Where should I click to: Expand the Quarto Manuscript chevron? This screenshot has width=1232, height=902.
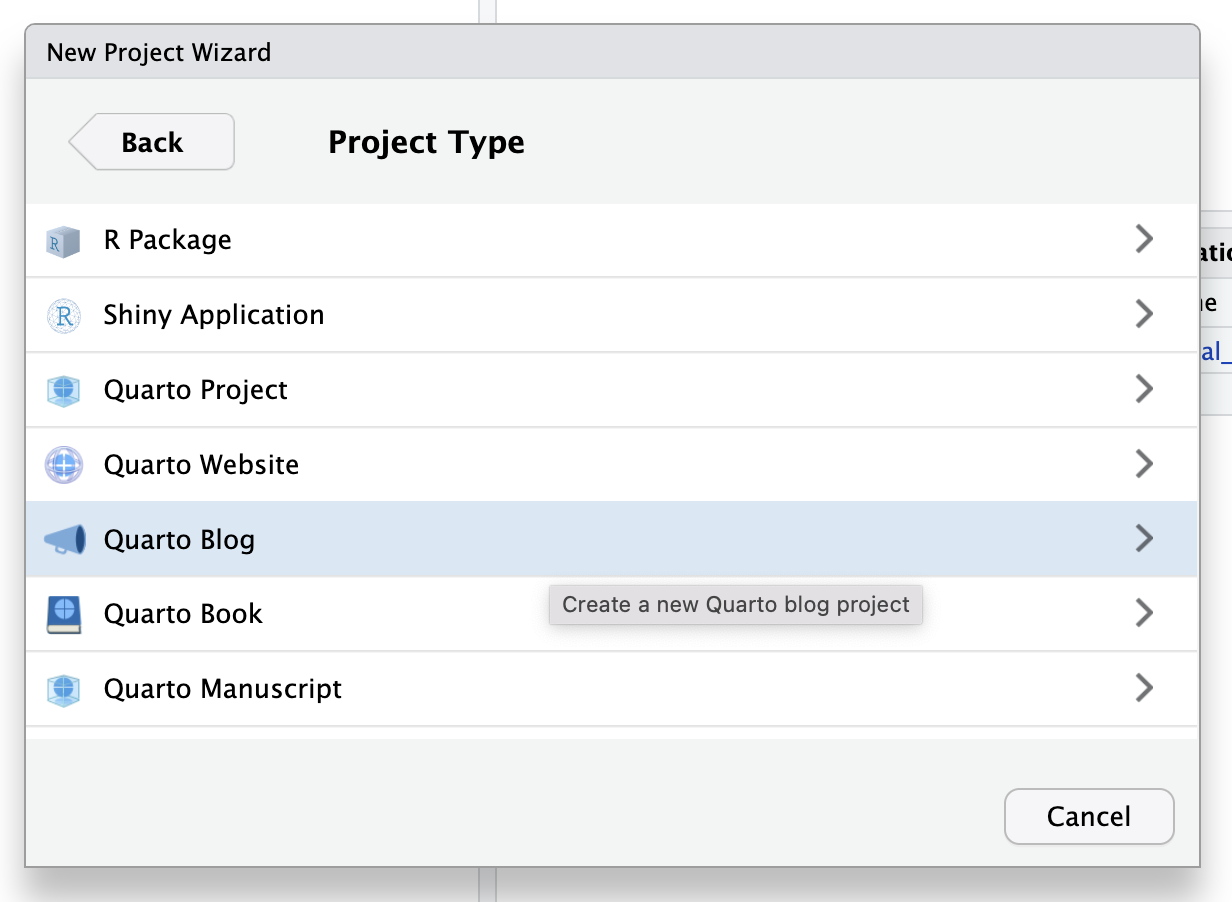point(1144,688)
